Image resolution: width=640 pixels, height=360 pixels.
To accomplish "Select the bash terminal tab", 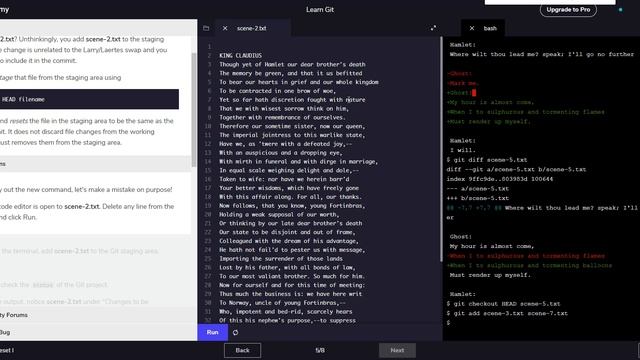I will tap(490, 28).
